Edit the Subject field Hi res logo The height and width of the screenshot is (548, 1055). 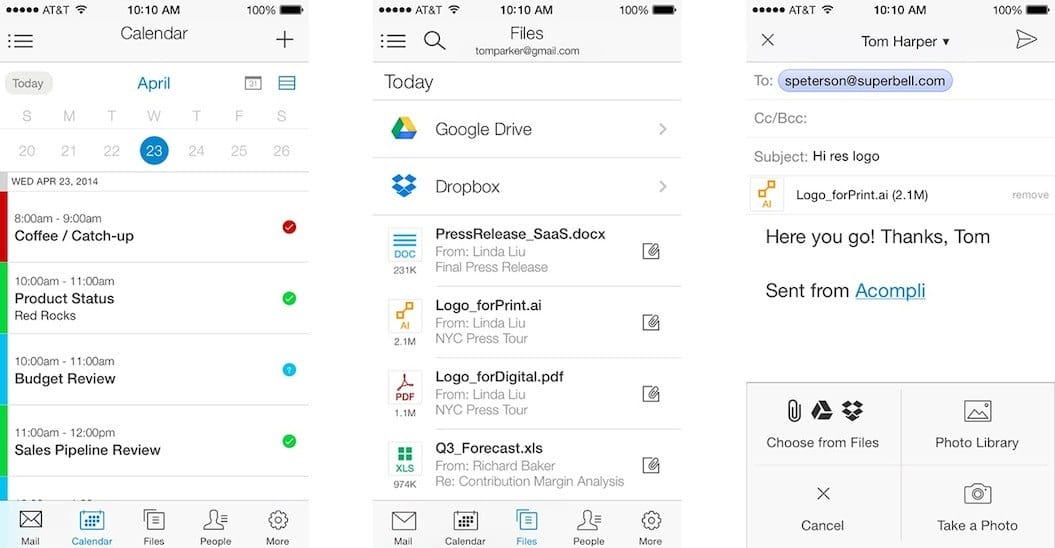pyautogui.click(x=901, y=156)
